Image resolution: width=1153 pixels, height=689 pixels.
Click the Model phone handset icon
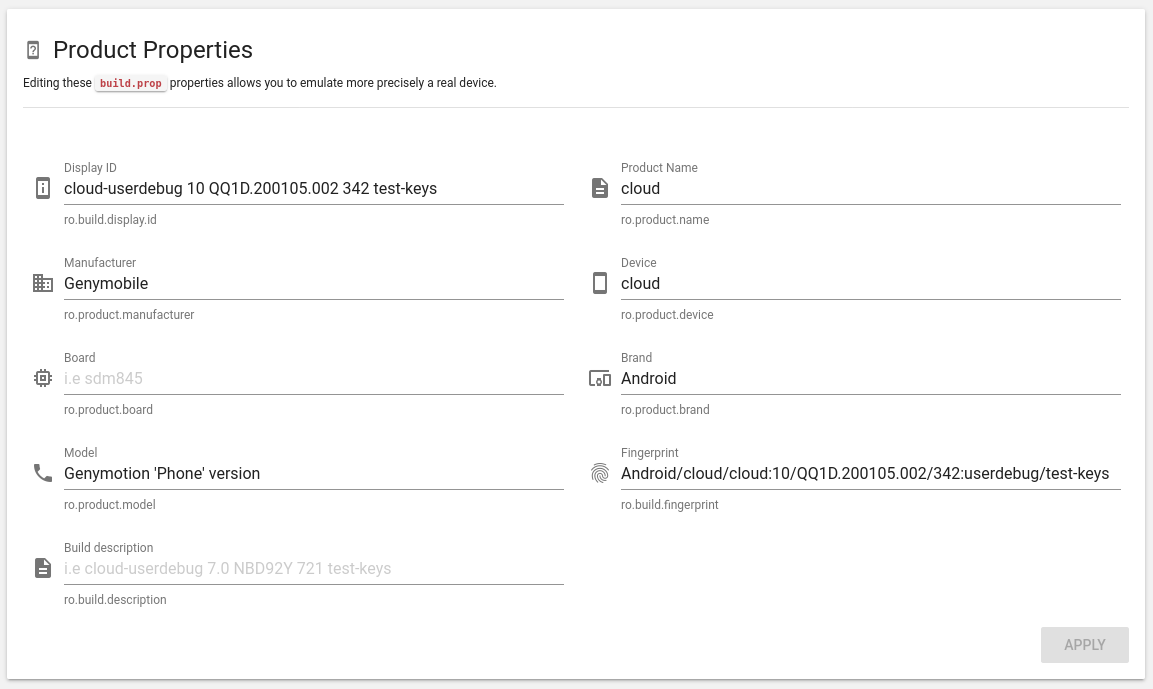coord(43,473)
